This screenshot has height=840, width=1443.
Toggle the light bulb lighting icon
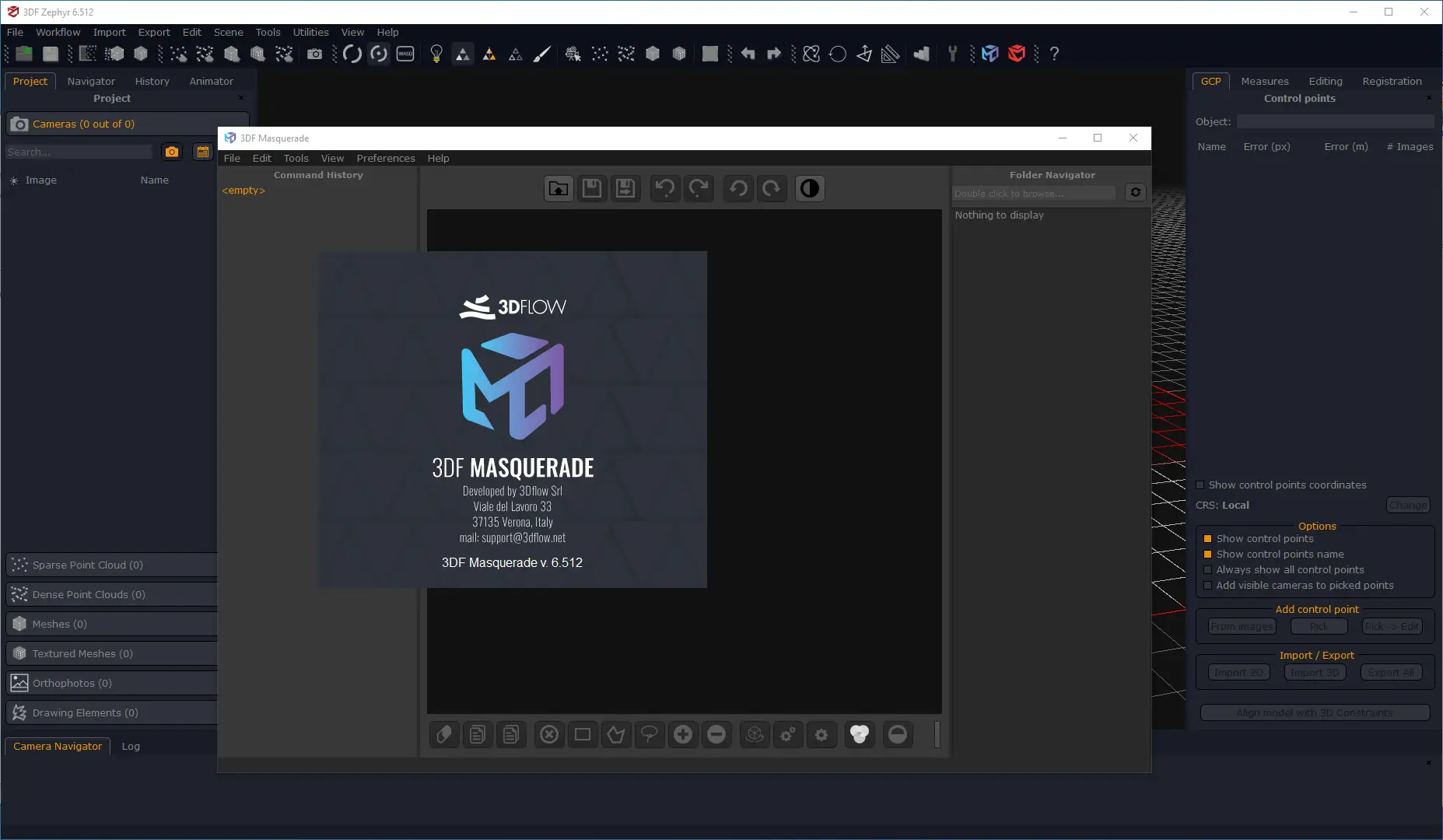click(436, 54)
